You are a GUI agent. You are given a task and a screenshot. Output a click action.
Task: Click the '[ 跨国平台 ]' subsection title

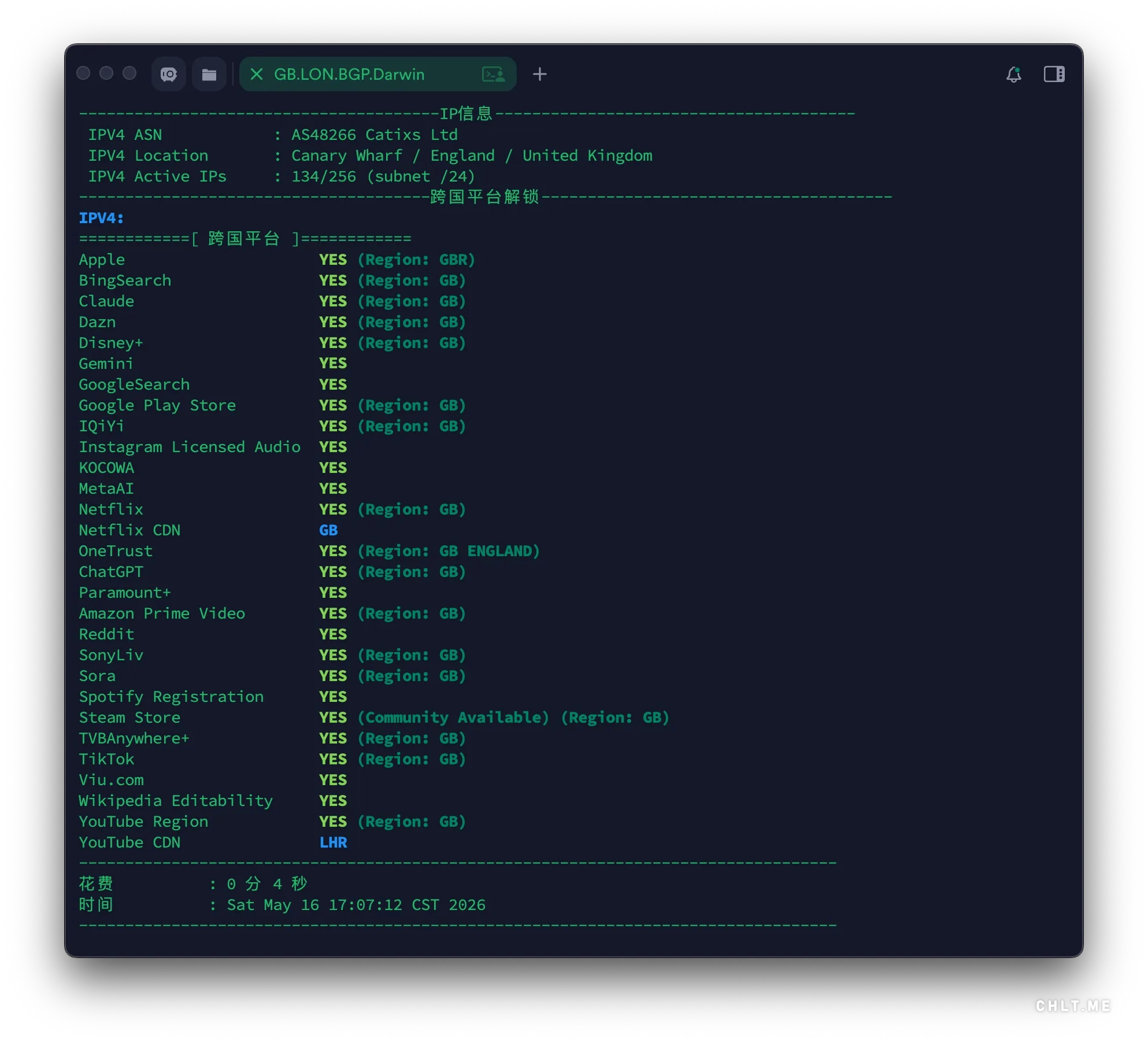click(x=245, y=238)
